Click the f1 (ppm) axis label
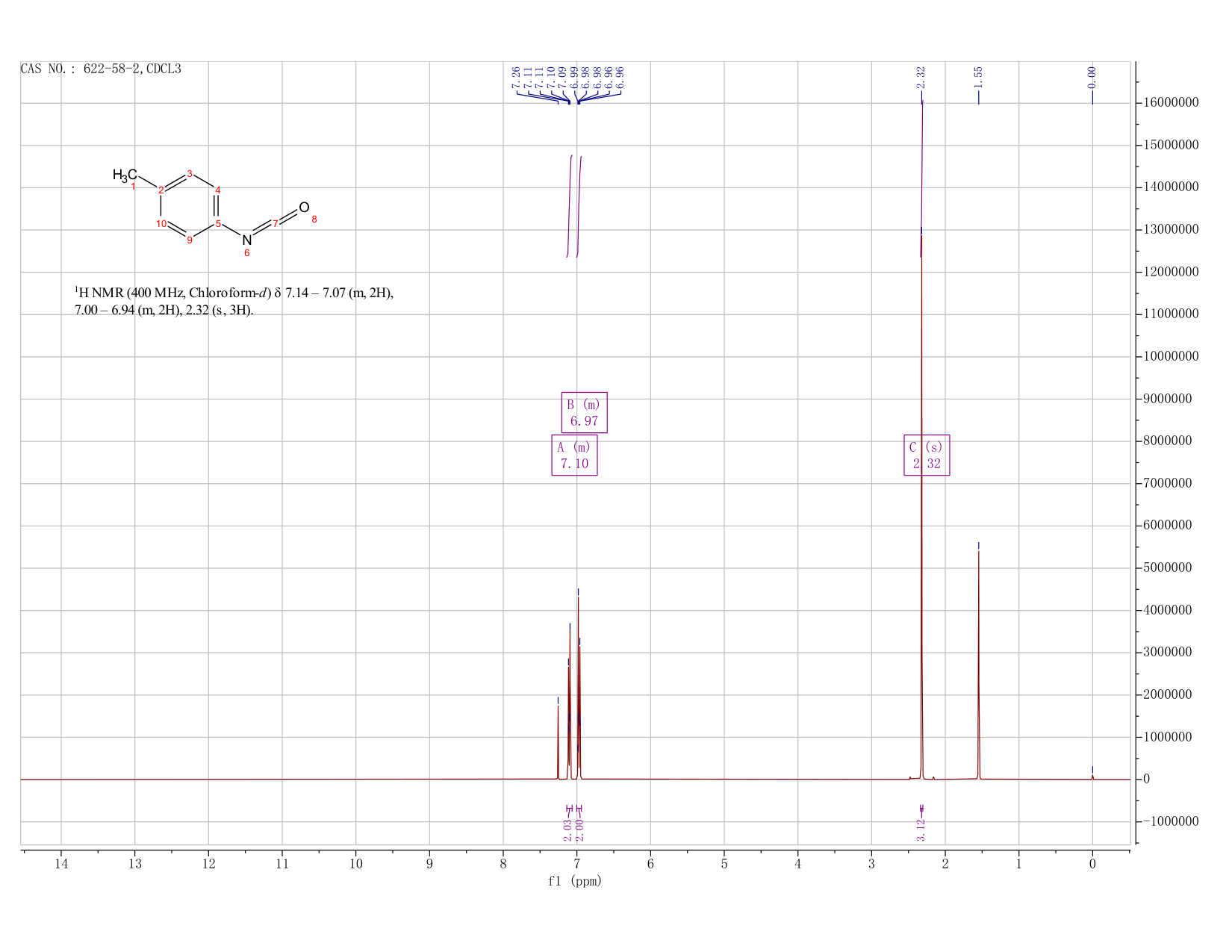The height and width of the screenshot is (952, 1232). pyautogui.click(x=575, y=881)
